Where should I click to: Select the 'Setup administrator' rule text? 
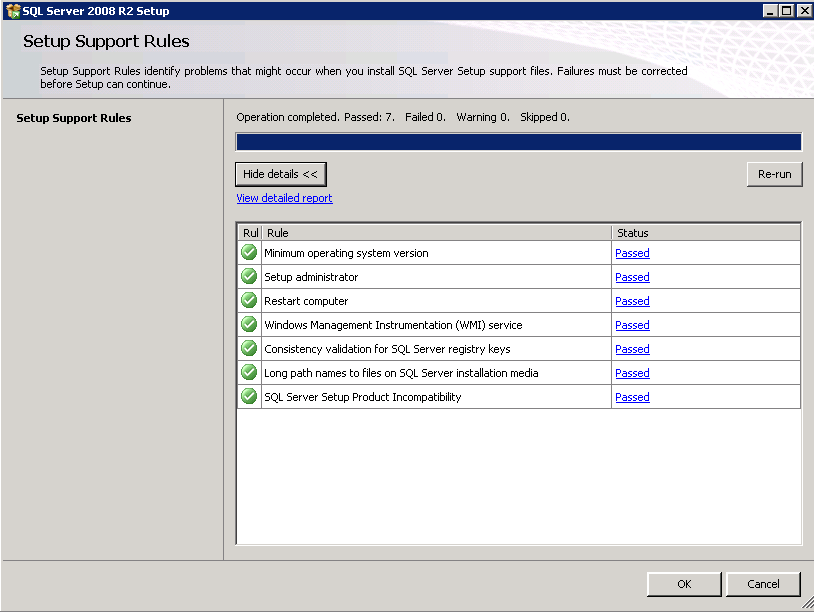311,277
